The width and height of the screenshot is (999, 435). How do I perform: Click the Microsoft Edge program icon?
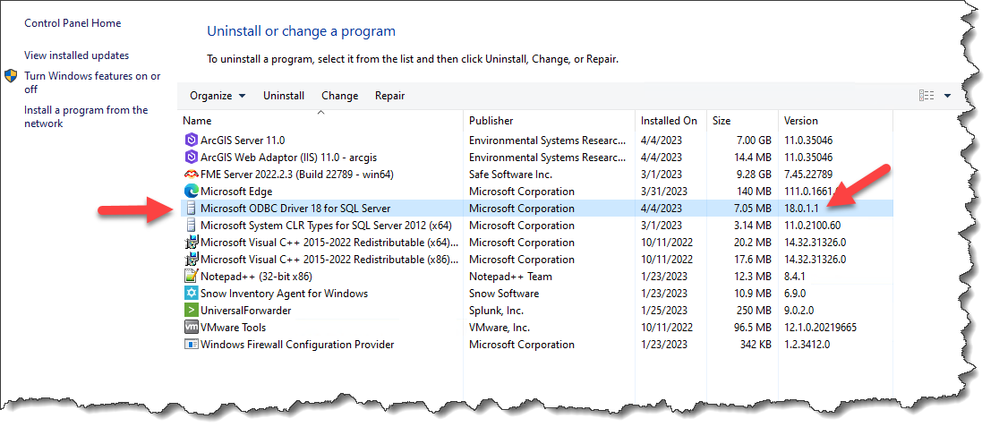click(x=192, y=191)
